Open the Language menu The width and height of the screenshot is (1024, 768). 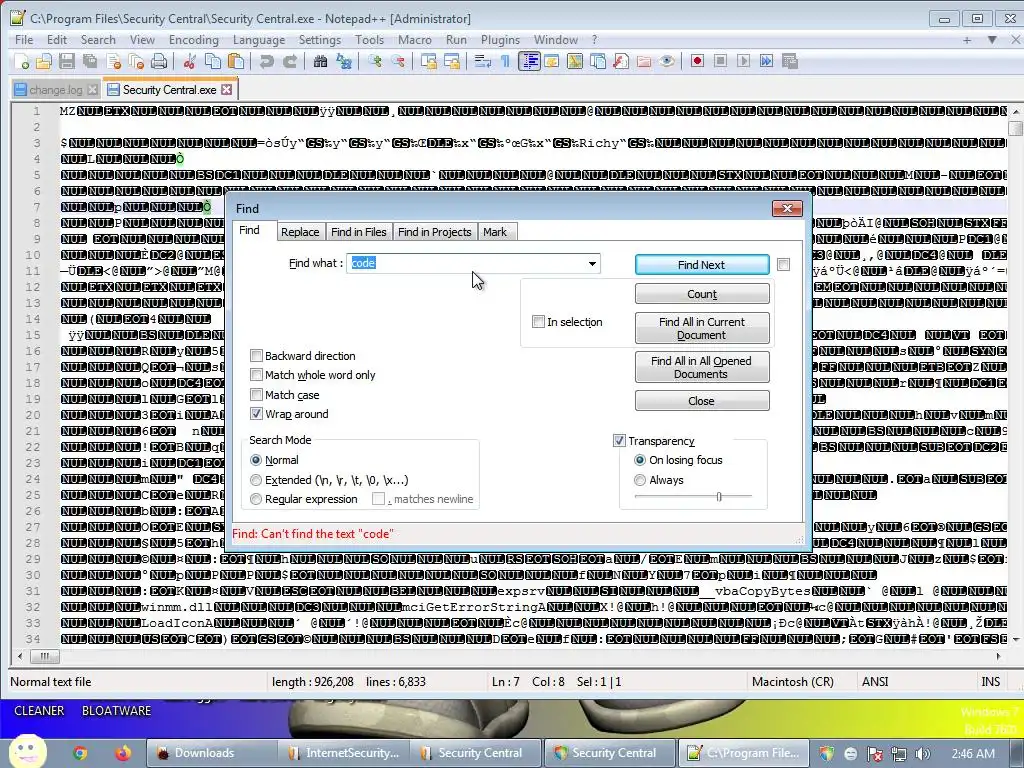[x=259, y=40]
